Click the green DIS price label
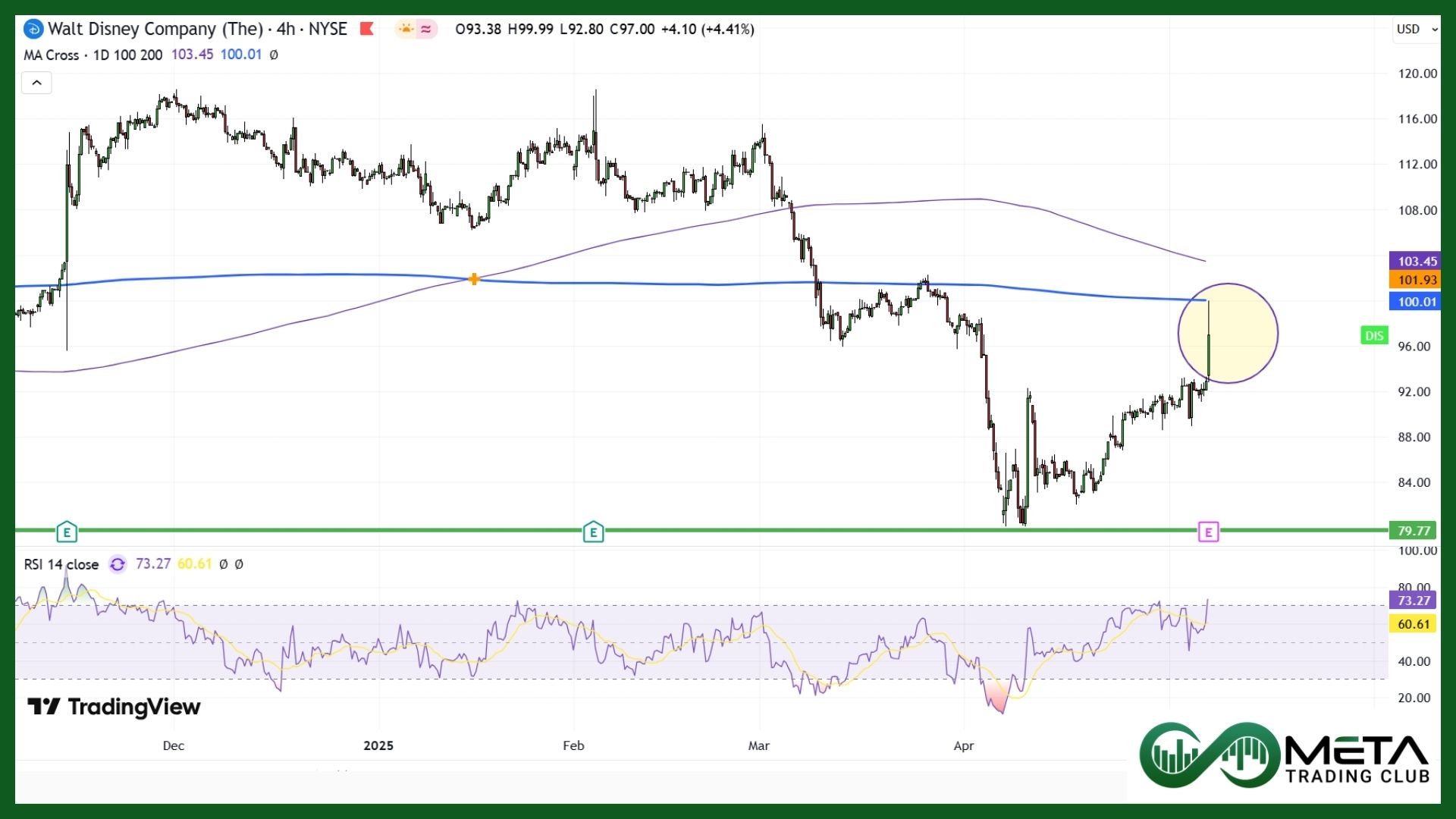This screenshot has height=819, width=1456. click(x=1374, y=336)
